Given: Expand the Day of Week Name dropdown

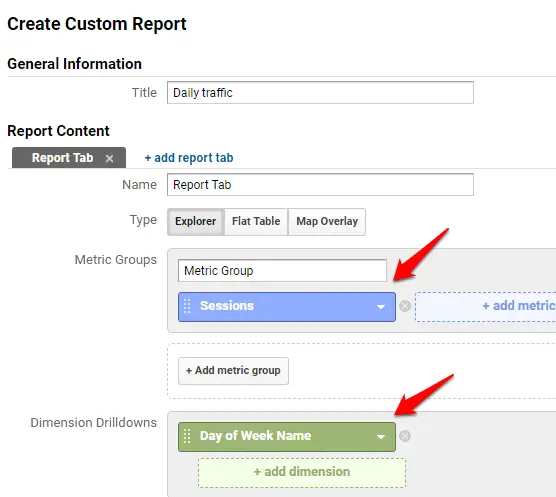Looking at the screenshot, I should pyautogui.click(x=381, y=437).
